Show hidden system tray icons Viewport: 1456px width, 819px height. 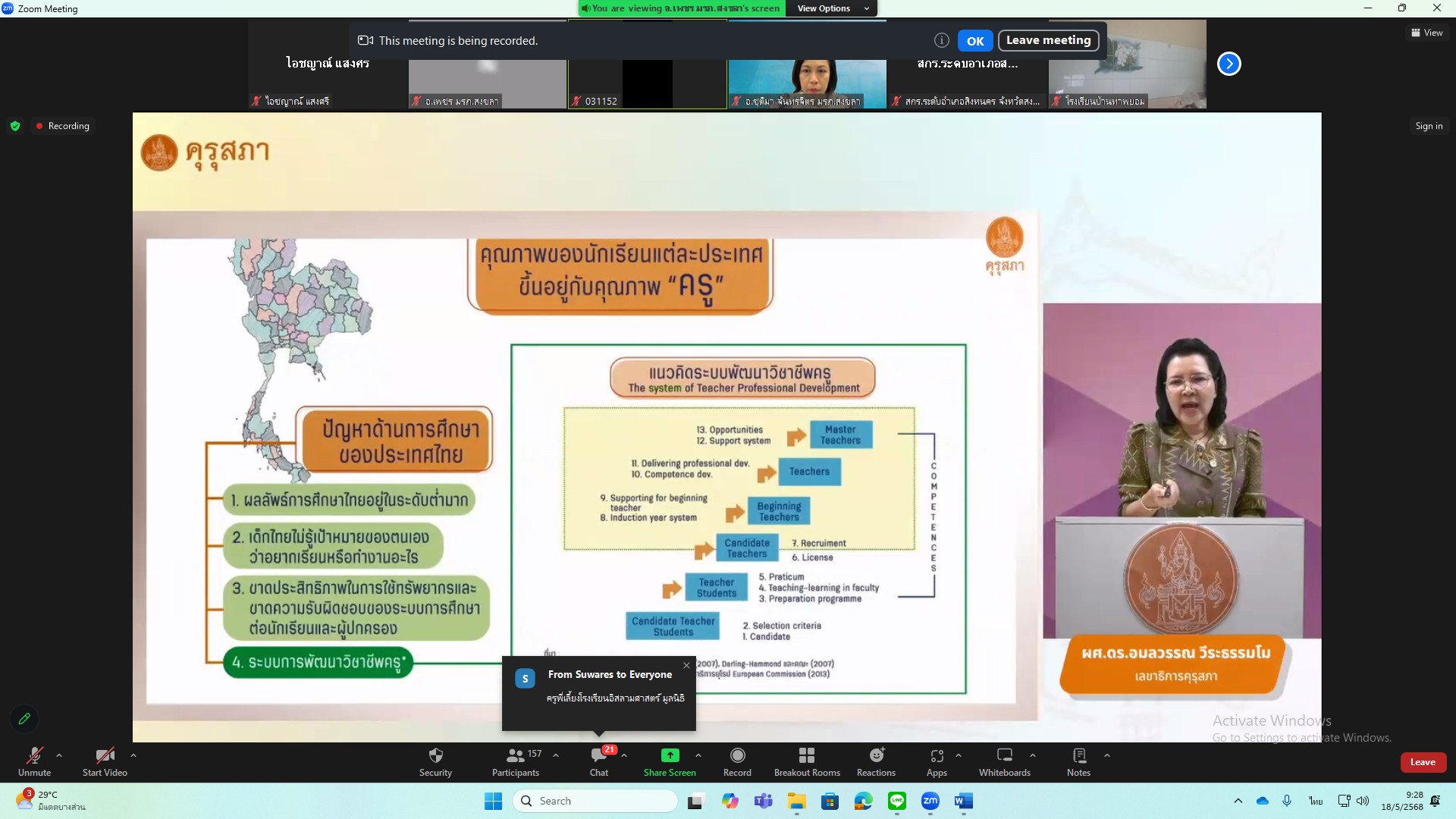1238,801
